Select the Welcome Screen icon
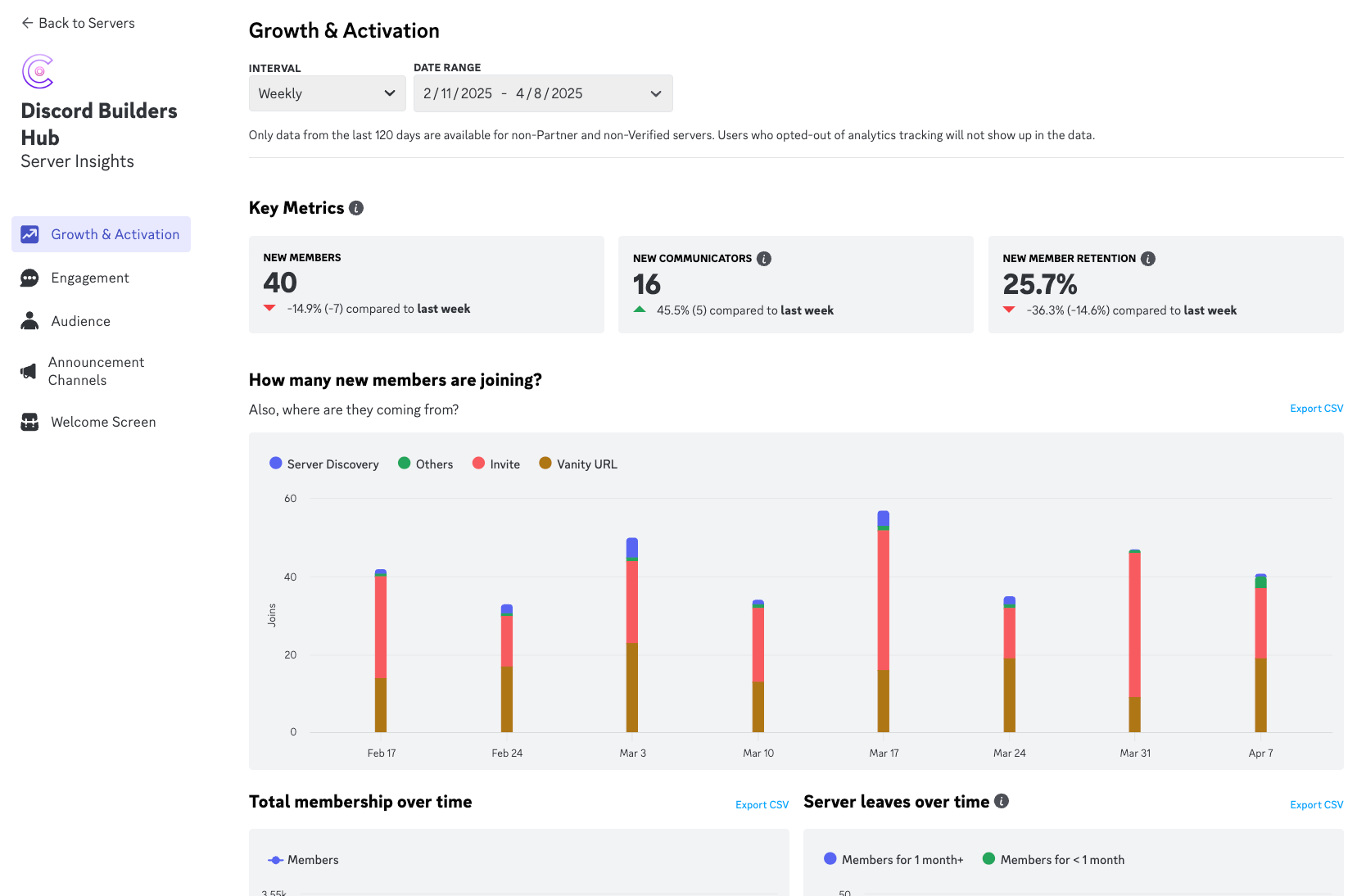 pos(29,422)
